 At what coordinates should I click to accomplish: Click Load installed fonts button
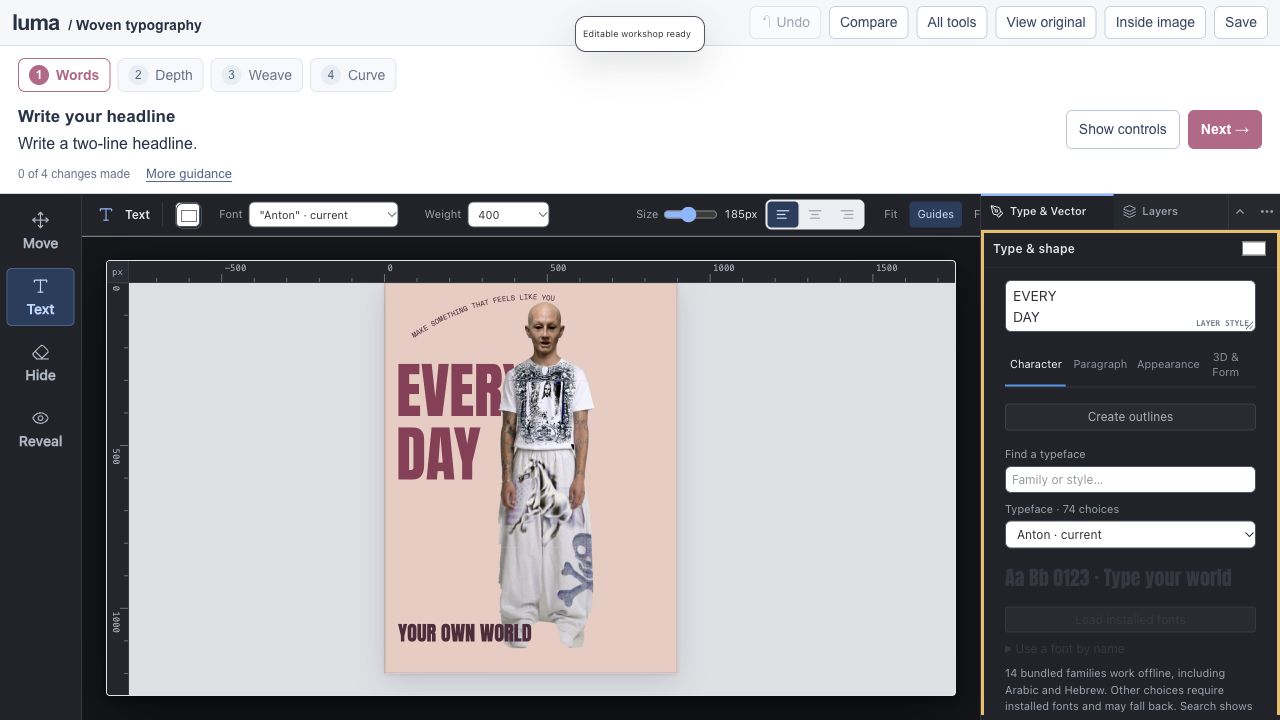click(x=1130, y=620)
